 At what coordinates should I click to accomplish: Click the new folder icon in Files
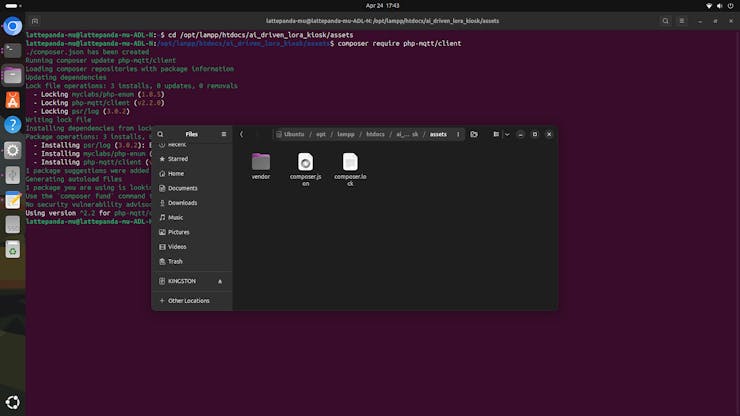tap(474, 134)
